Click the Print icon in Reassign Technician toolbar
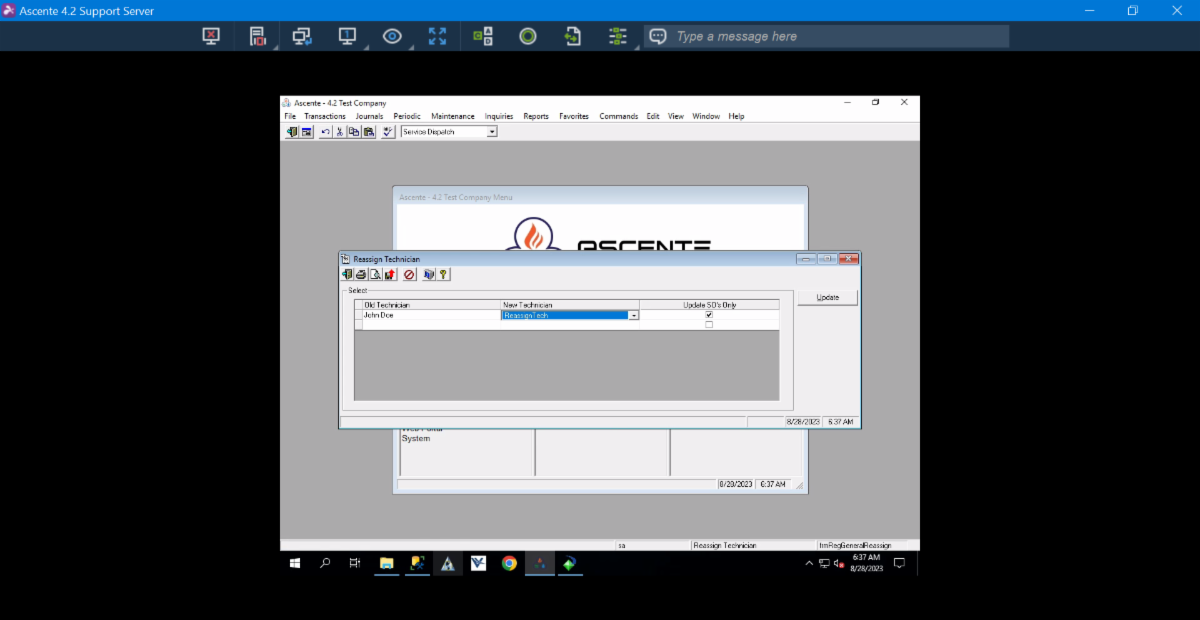1200x620 pixels. pos(361,274)
